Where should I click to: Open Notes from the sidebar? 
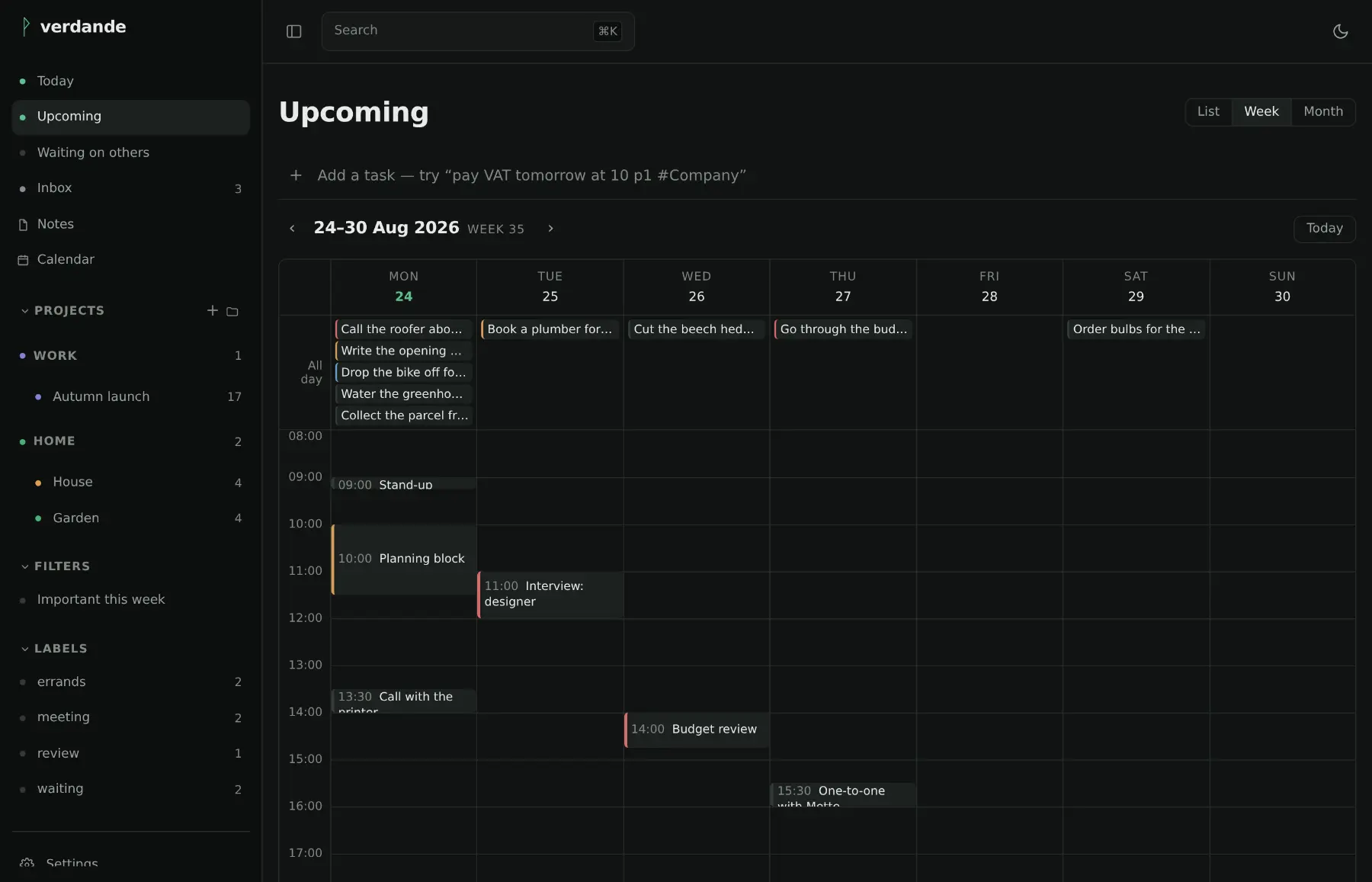tap(131, 224)
